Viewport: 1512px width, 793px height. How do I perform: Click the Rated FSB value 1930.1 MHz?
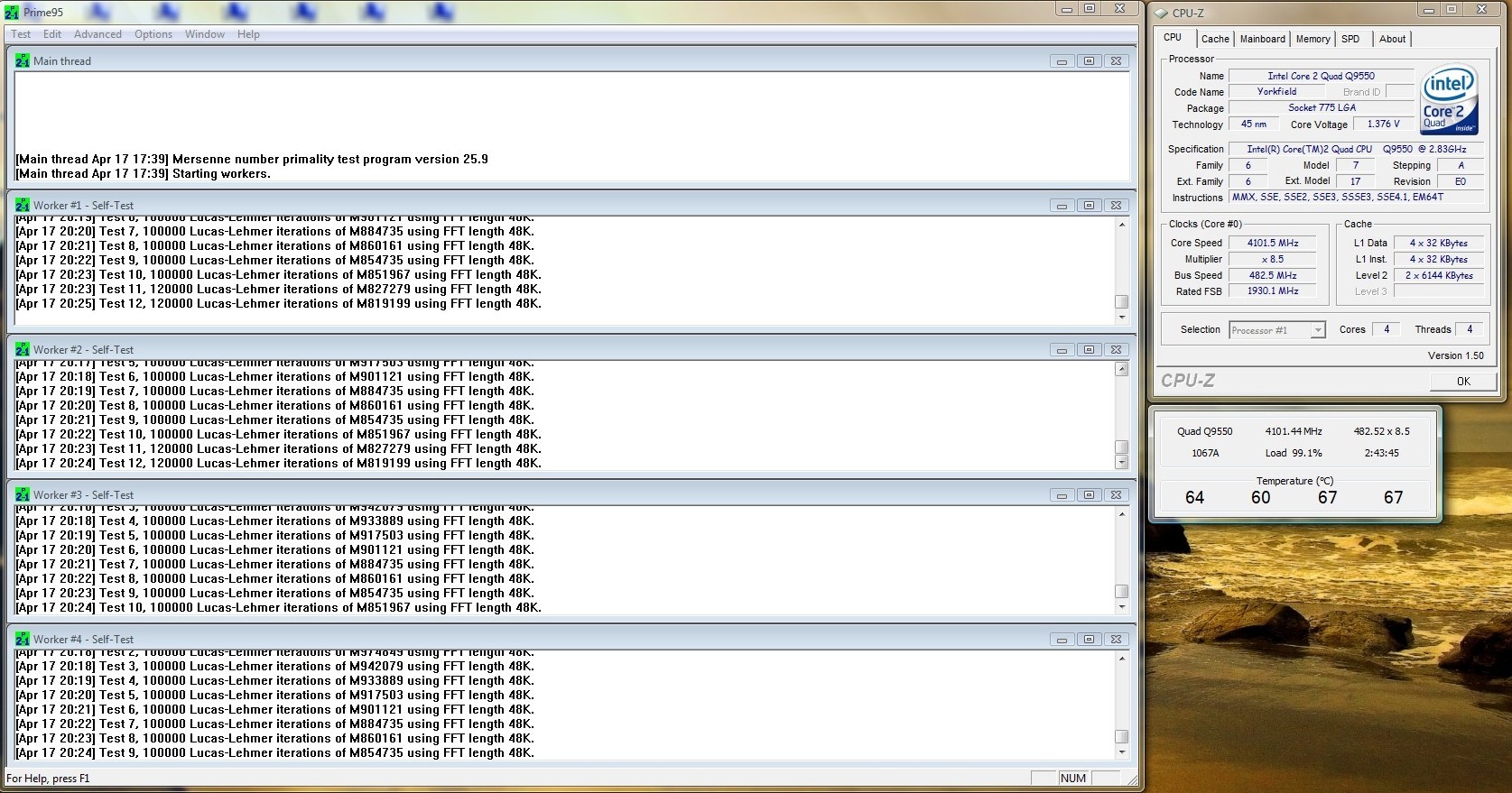tap(1273, 291)
